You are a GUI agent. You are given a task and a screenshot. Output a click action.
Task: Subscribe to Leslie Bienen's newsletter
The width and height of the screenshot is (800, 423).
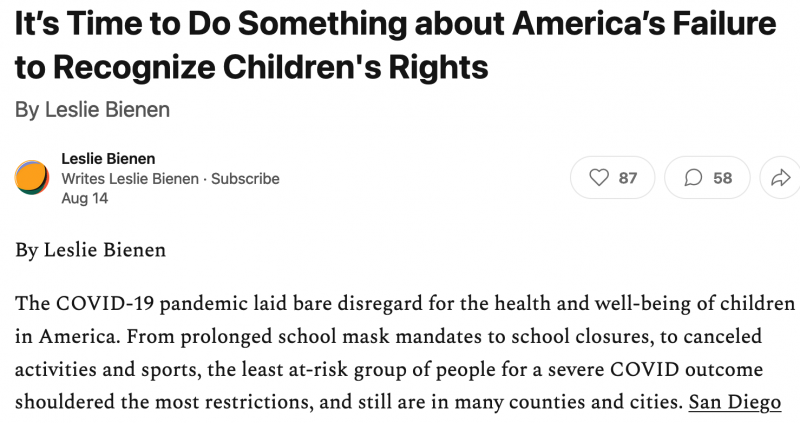click(245, 179)
